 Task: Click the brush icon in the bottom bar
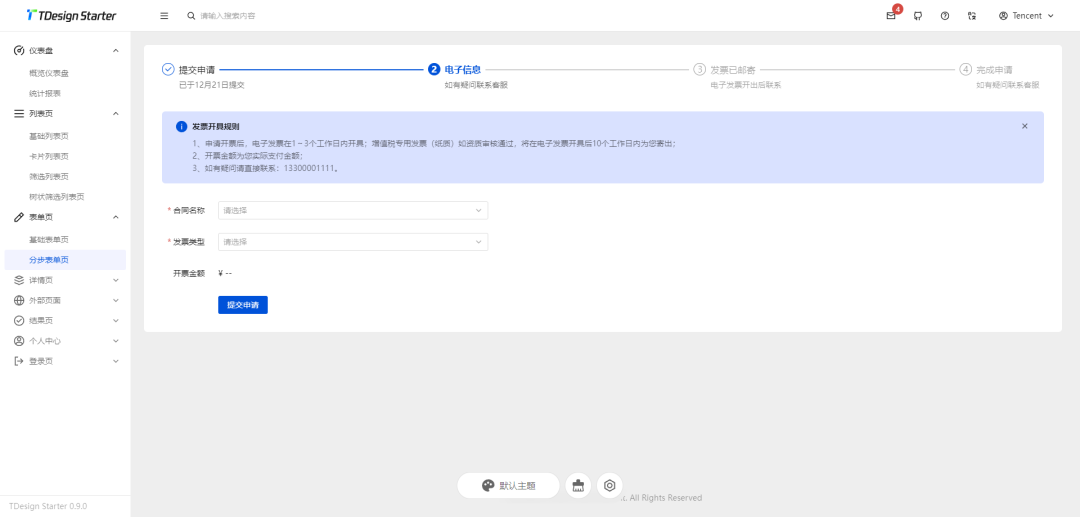pyautogui.click(x=578, y=486)
